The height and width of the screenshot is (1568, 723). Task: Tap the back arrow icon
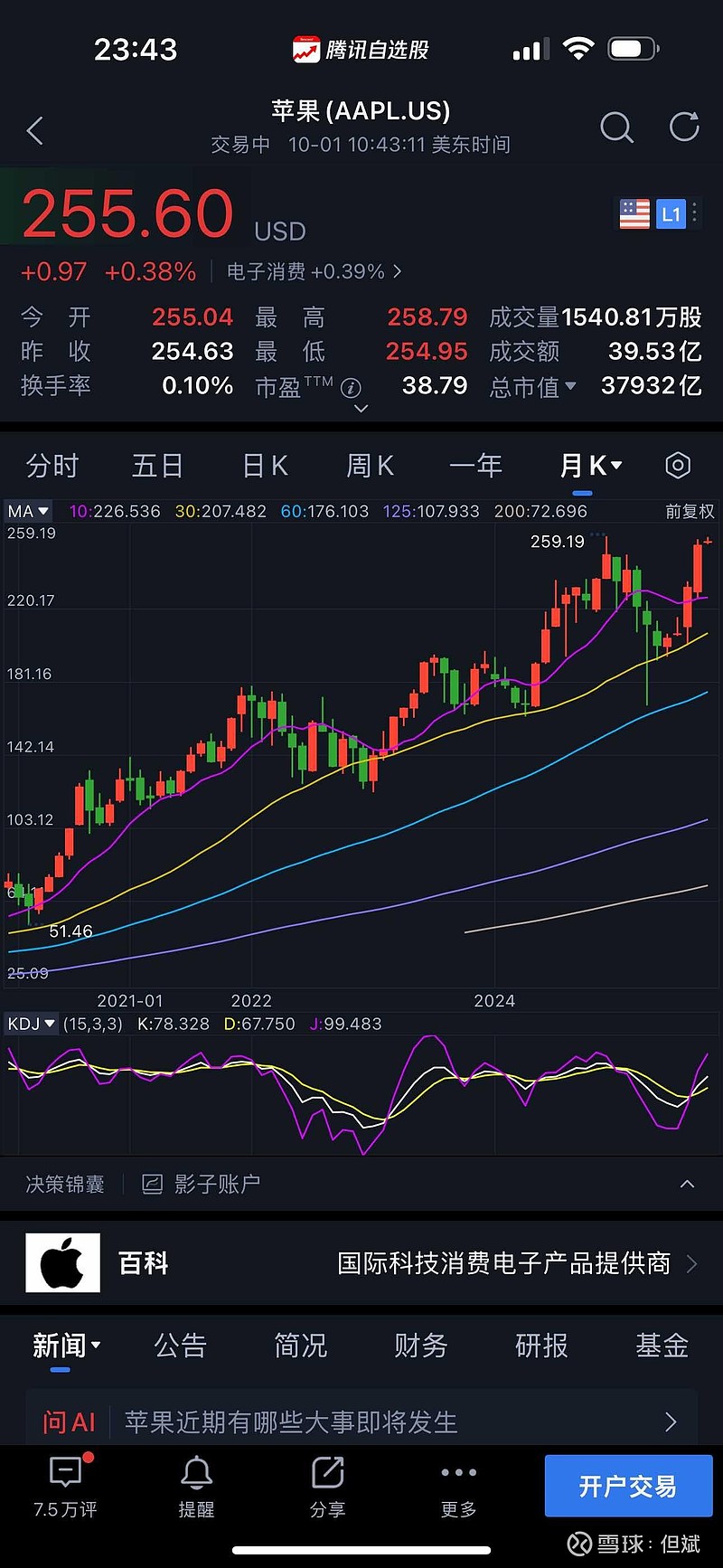pyautogui.click(x=35, y=130)
